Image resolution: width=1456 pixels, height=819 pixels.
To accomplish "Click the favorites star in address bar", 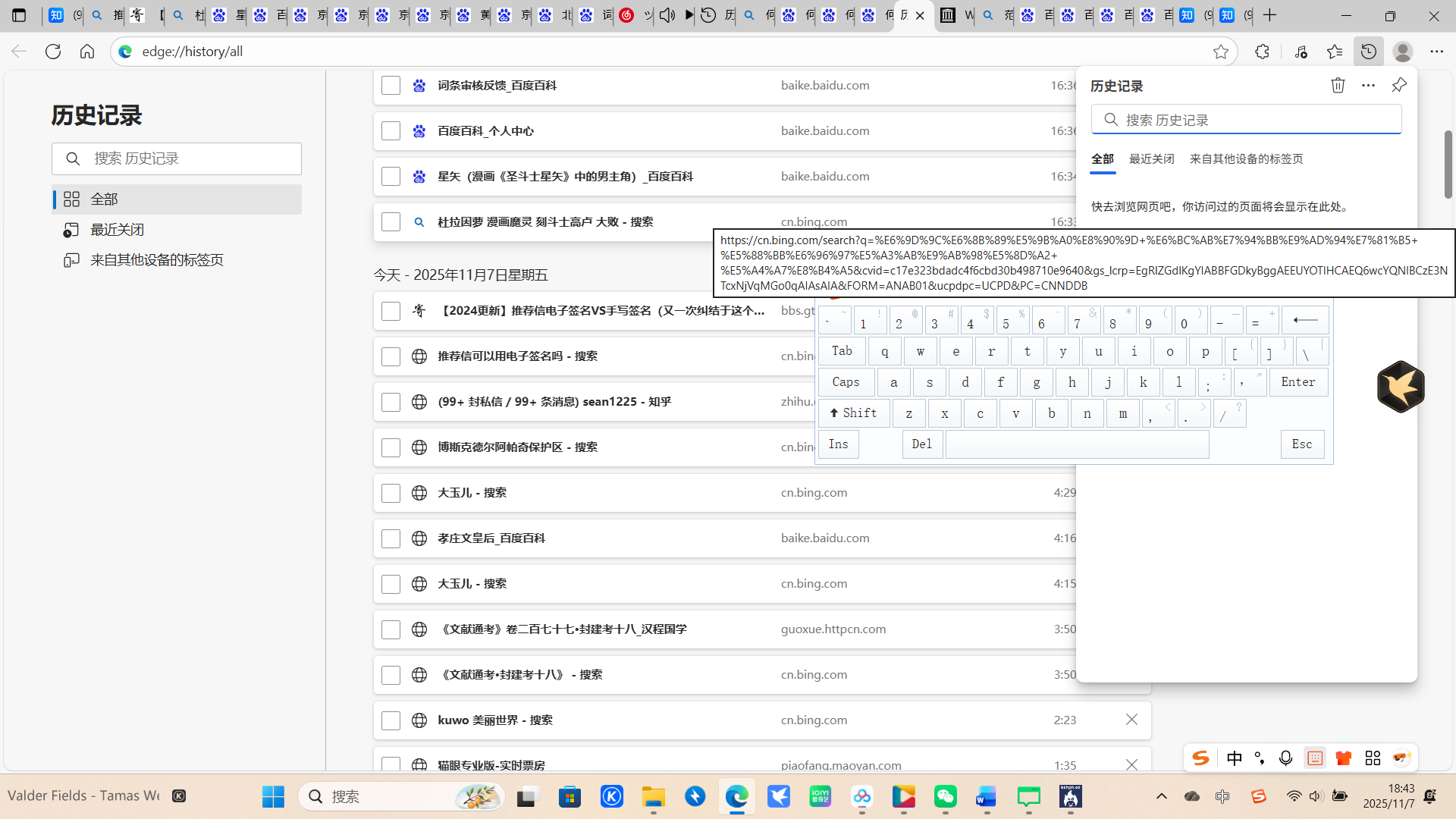I will (1220, 52).
